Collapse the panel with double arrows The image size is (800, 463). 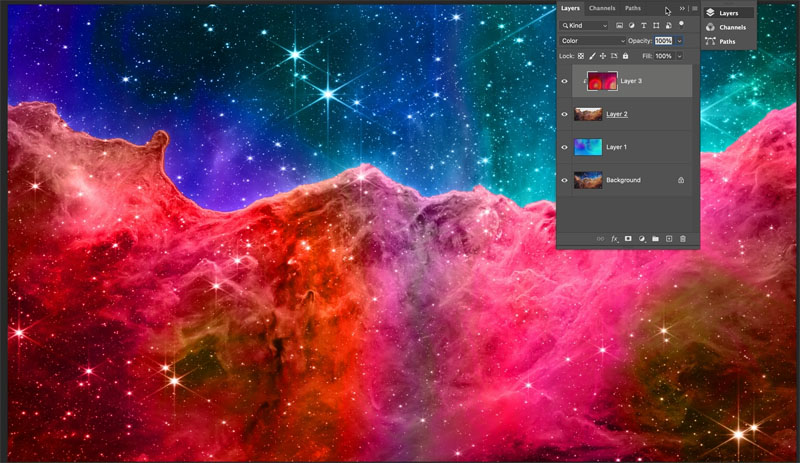coord(682,8)
